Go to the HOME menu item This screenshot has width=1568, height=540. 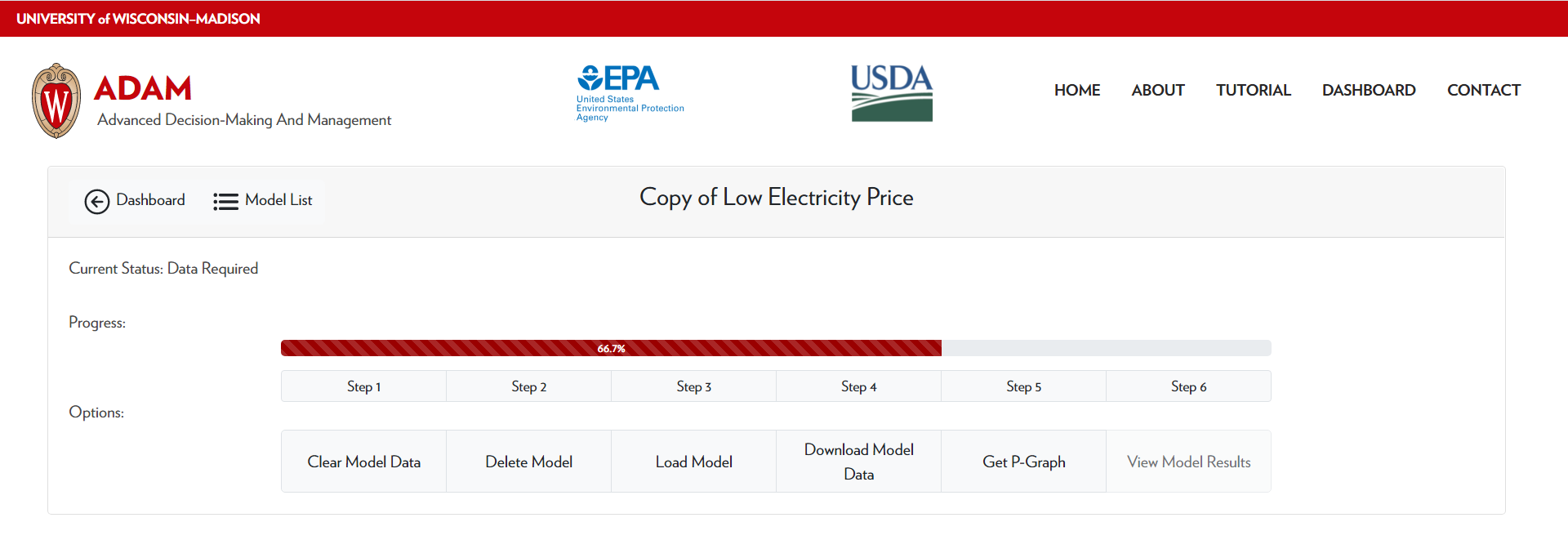(x=1076, y=90)
